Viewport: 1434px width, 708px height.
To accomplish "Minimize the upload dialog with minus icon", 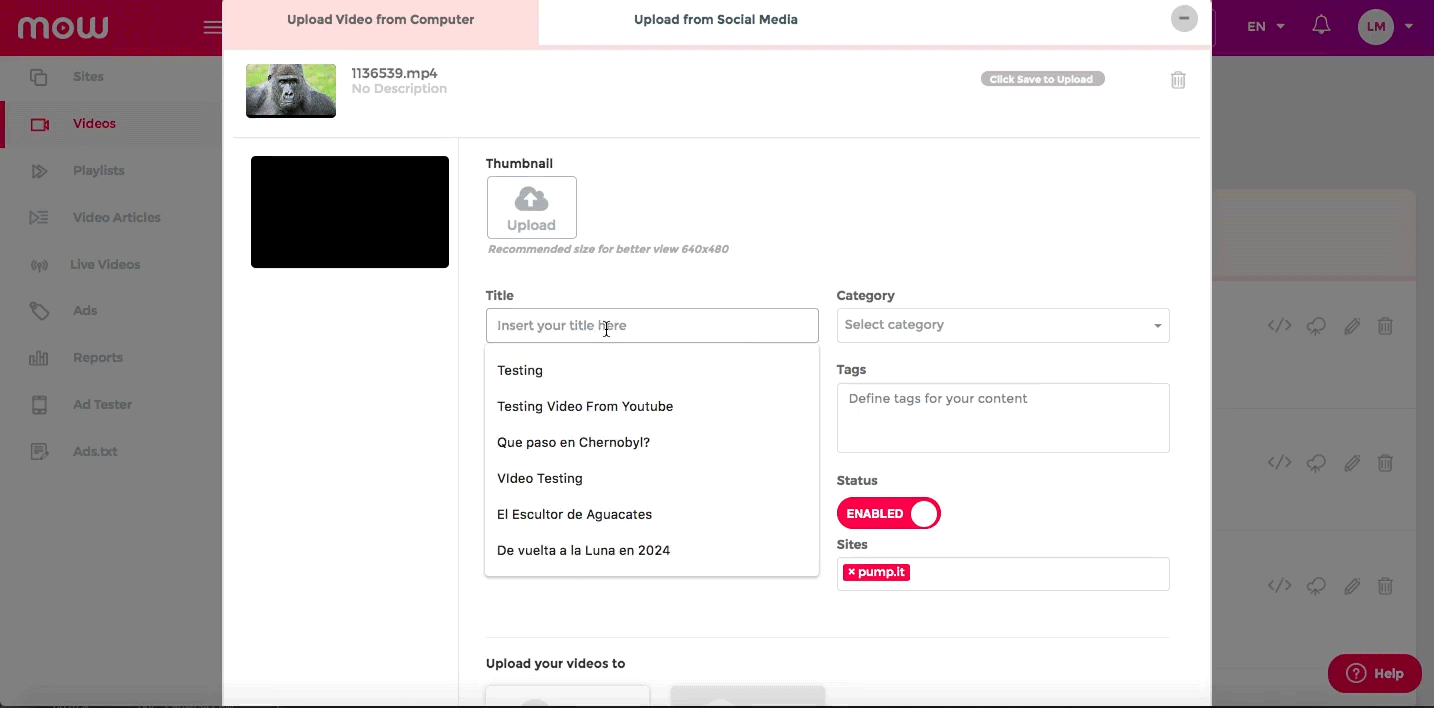I will 1184,19.
